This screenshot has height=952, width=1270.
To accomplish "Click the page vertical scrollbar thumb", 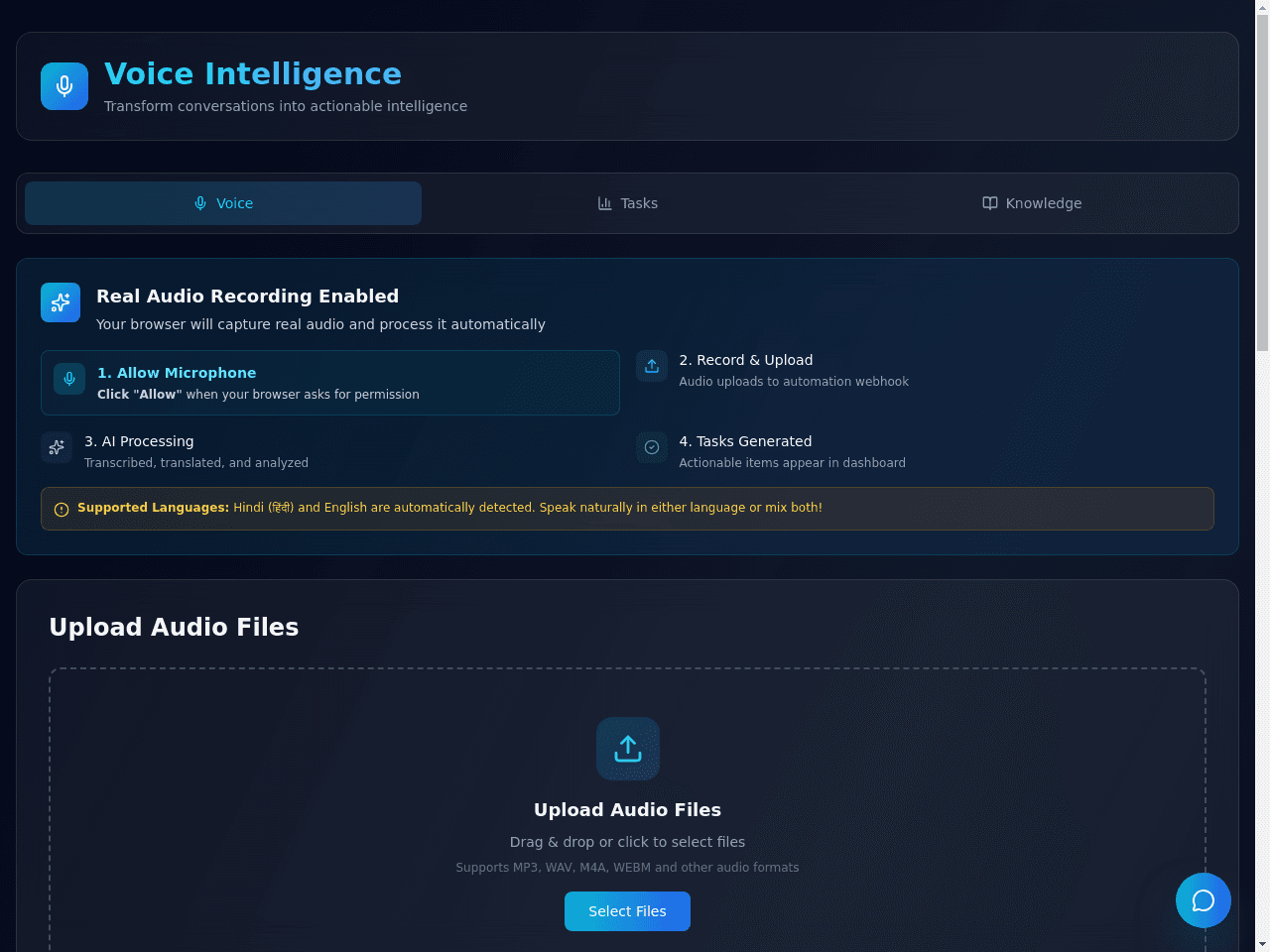I will [x=1262, y=181].
